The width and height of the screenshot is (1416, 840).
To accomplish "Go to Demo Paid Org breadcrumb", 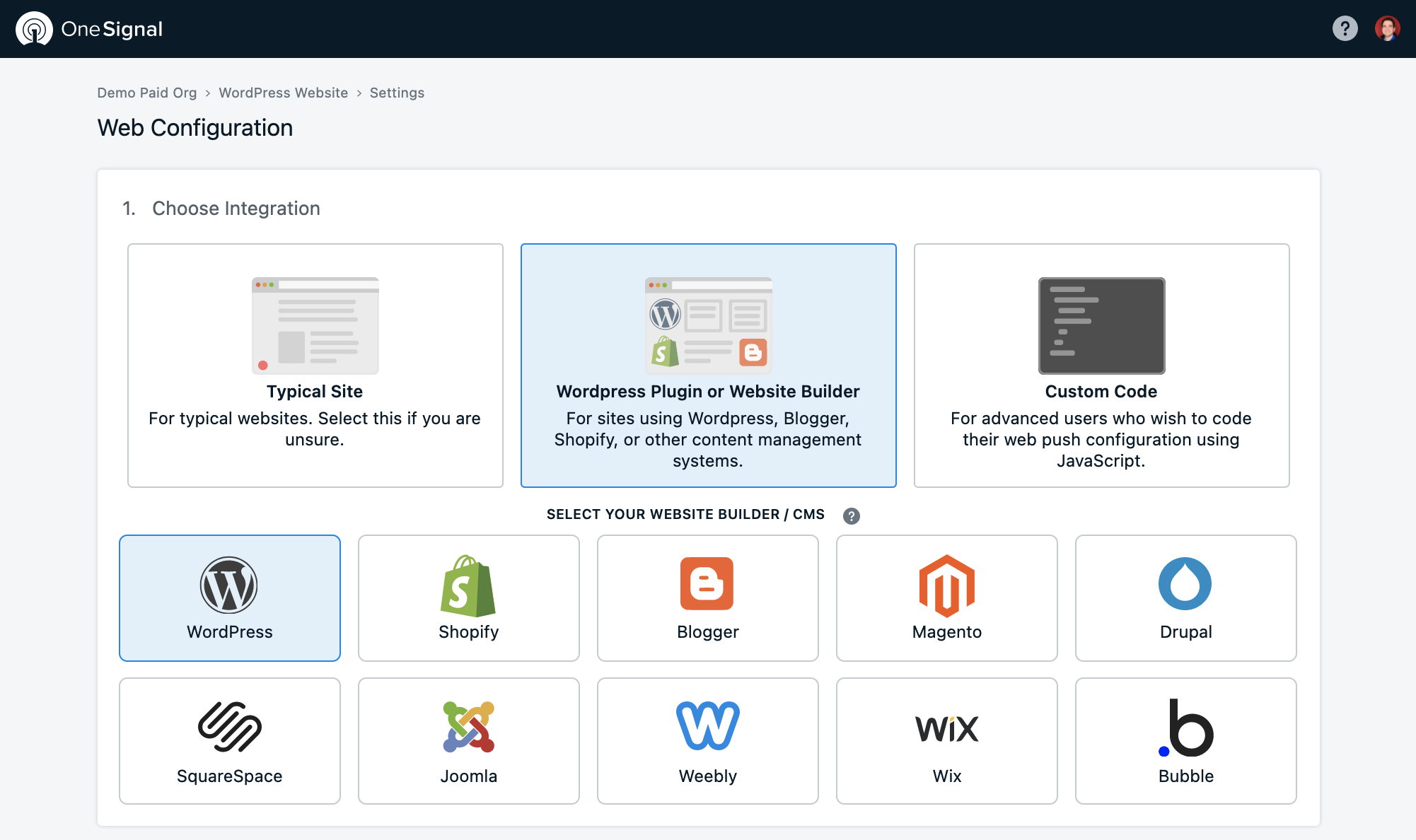I will tap(147, 93).
